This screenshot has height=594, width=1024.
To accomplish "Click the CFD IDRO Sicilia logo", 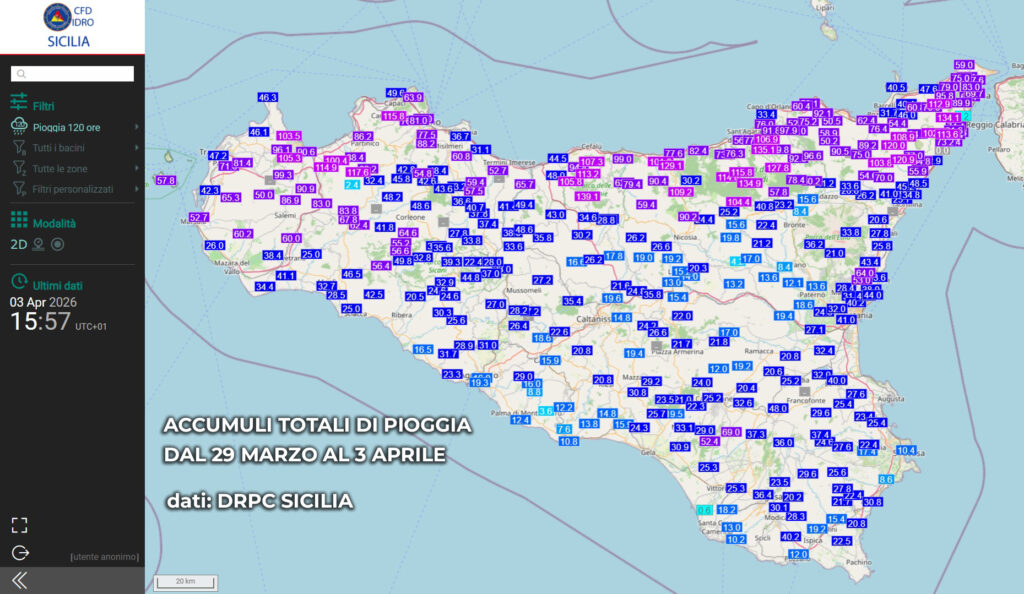I will coord(68,25).
